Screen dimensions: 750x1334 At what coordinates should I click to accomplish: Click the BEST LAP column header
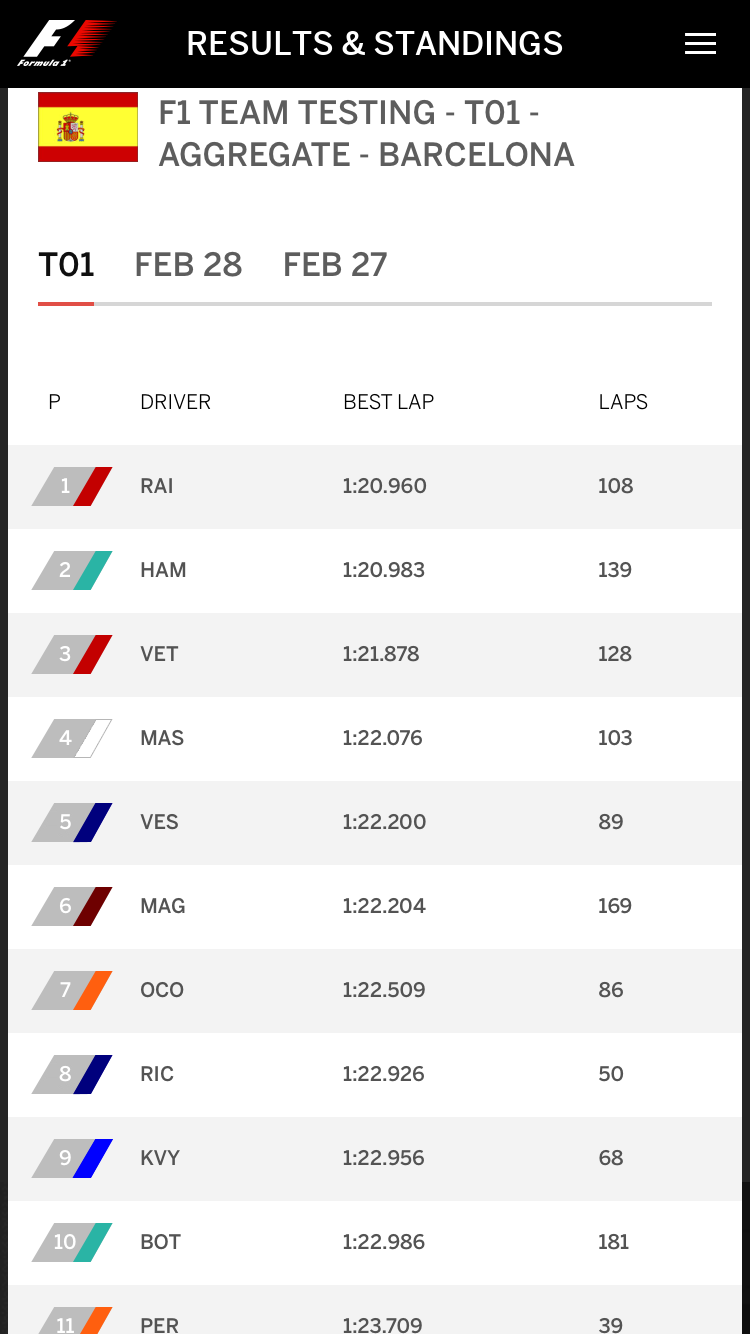(388, 402)
